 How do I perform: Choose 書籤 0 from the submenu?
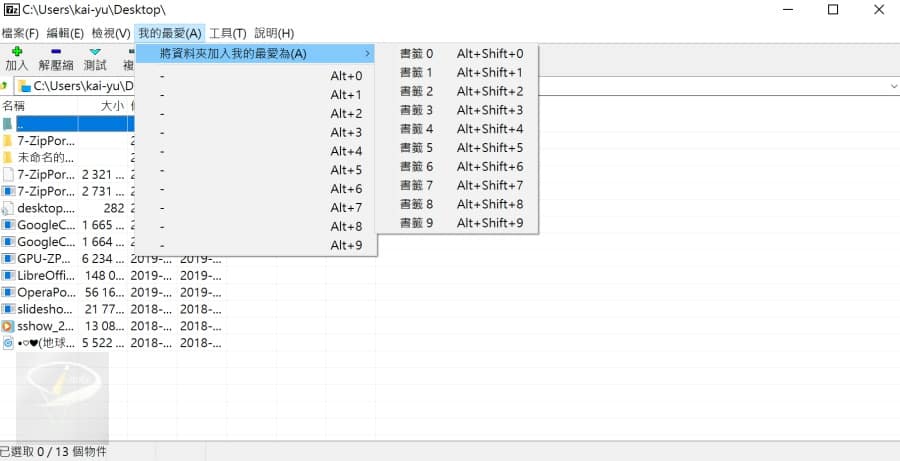tap(457, 54)
